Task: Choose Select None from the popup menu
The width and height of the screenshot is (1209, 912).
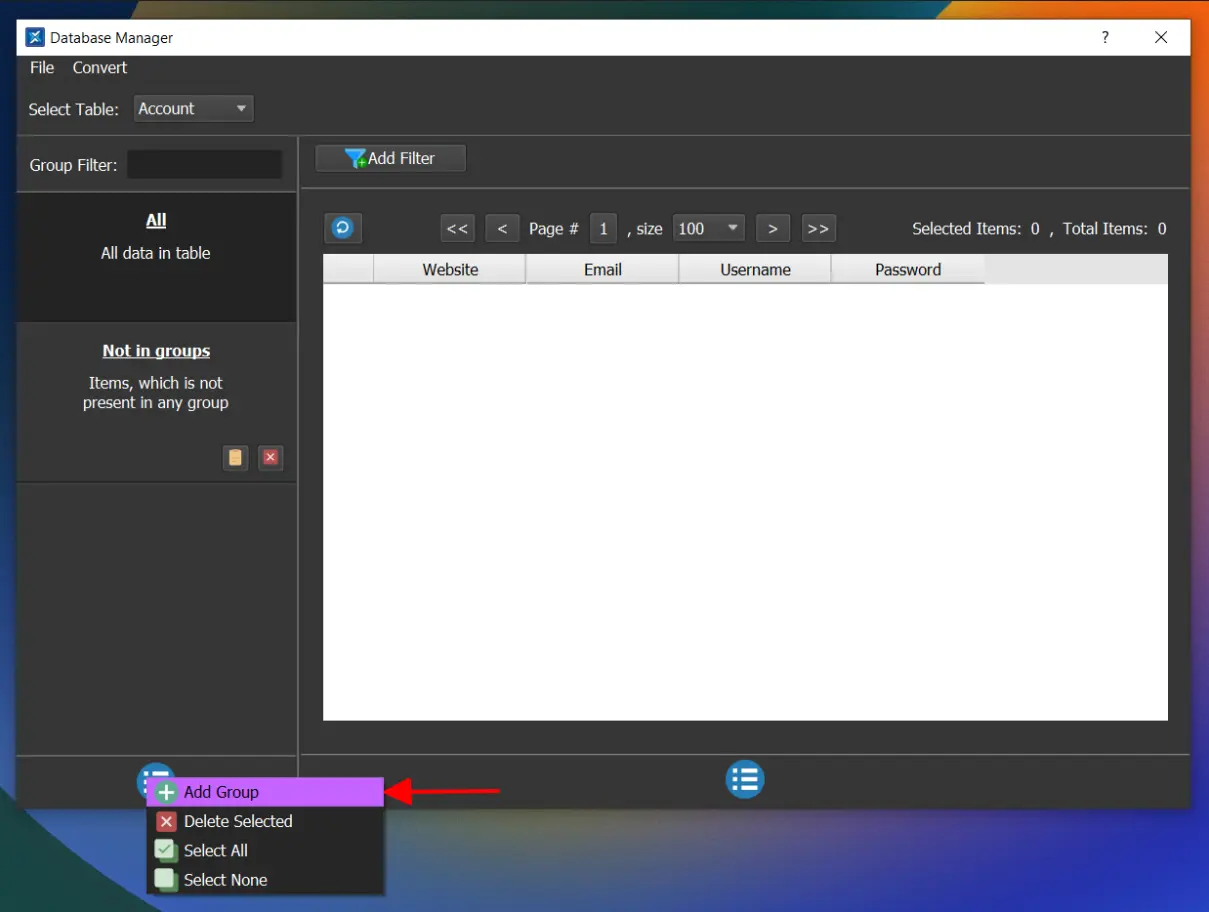Action: tap(265, 880)
